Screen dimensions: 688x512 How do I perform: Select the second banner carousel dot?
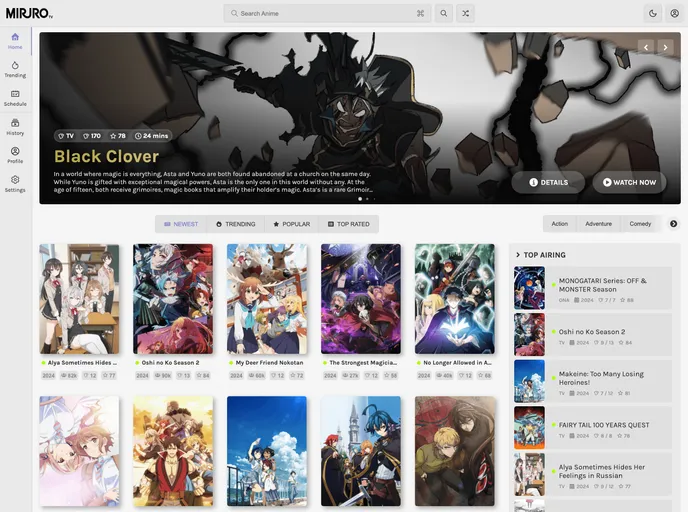click(x=367, y=199)
